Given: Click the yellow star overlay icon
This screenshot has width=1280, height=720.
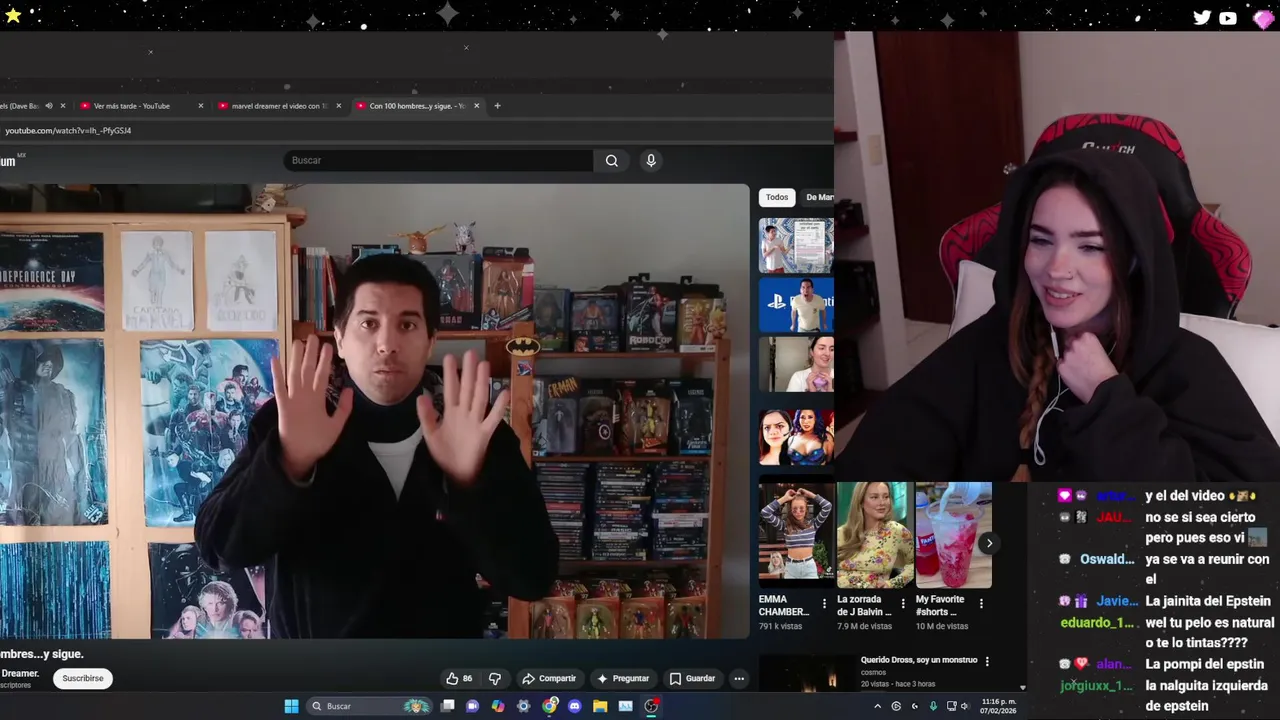Looking at the screenshot, I should click(x=13, y=15).
